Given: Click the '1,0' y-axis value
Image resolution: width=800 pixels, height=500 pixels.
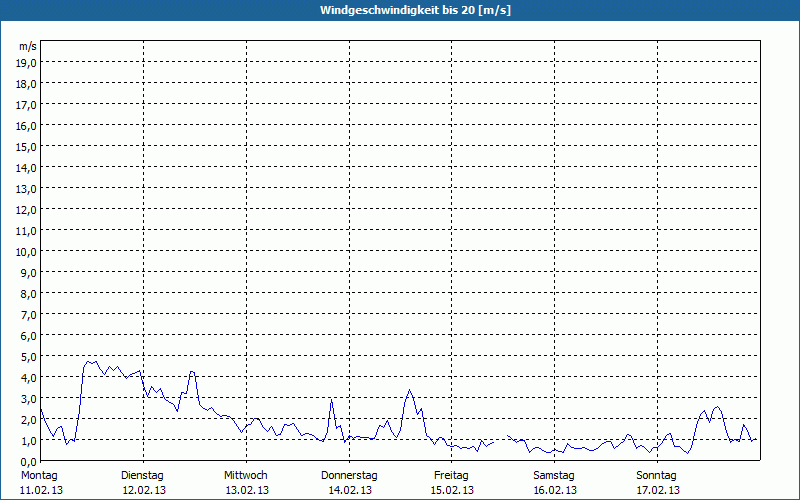Looking at the screenshot, I should (29, 441).
